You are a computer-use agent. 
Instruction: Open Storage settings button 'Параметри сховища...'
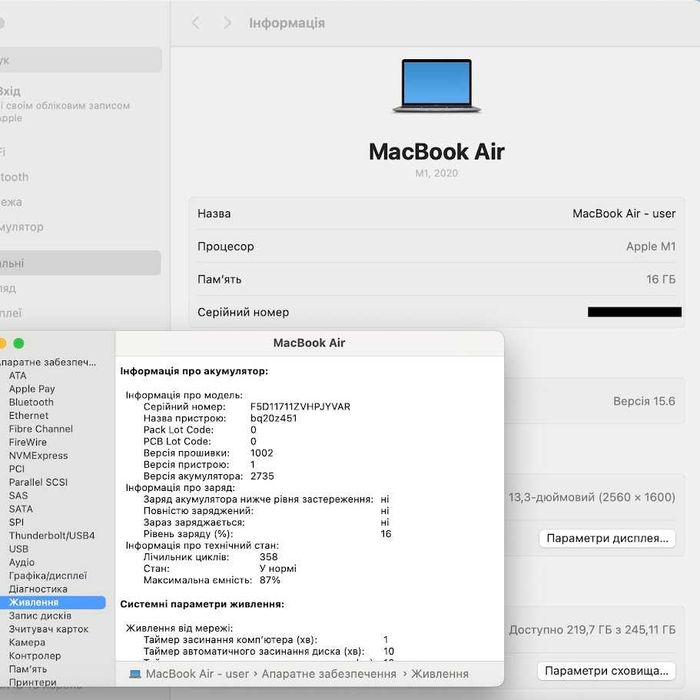(606, 671)
